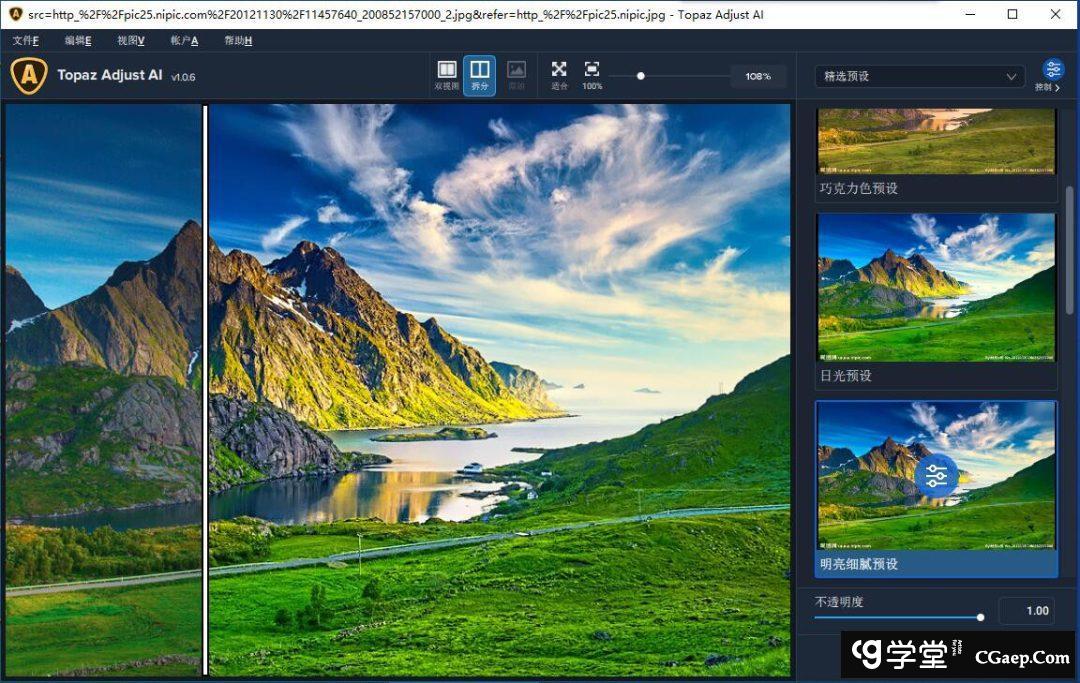
Task: Open the 编辑 (Edit) menu
Action: pos(77,40)
